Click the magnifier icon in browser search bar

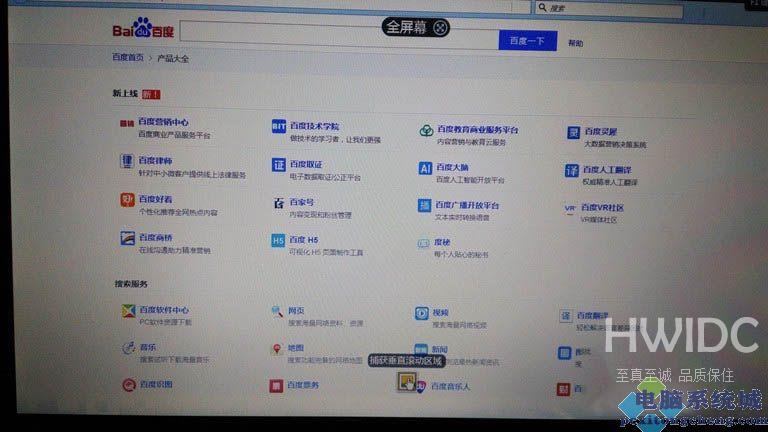click(542, 7)
